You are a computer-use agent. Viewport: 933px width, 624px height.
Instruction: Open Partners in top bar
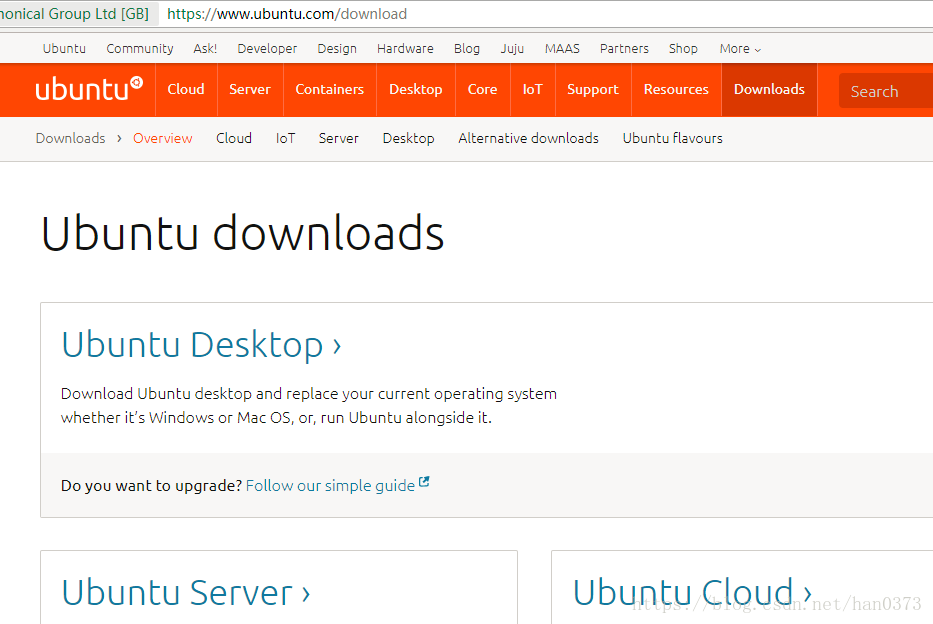click(x=624, y=49)
